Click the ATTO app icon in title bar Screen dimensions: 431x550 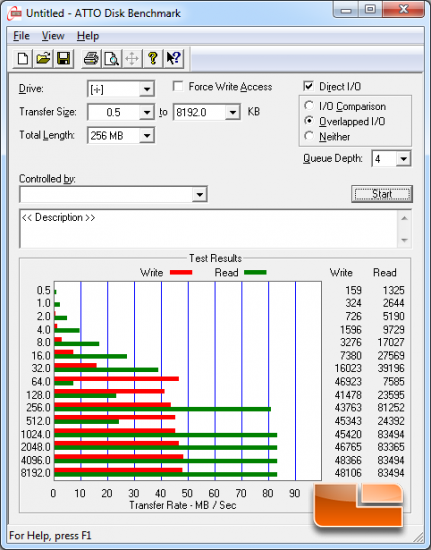pos(15,14)
